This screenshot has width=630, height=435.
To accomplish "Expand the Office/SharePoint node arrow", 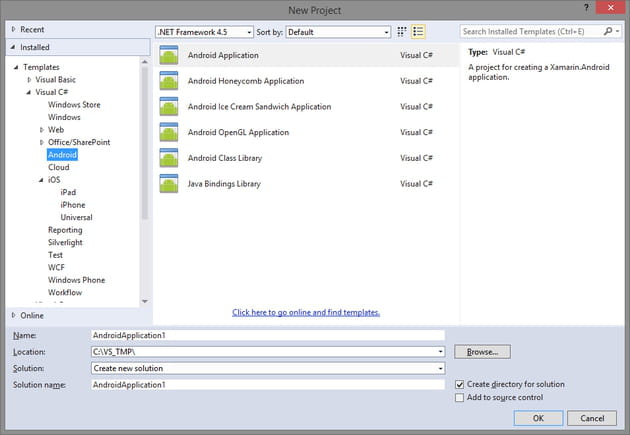I will pos(41,142).
